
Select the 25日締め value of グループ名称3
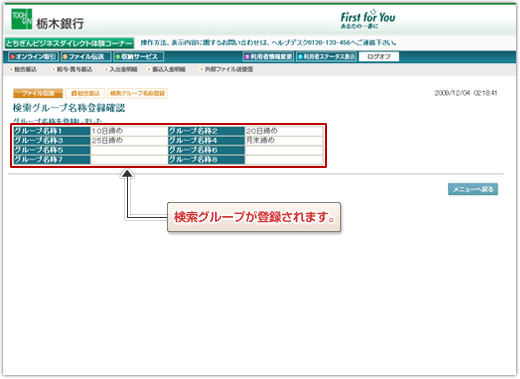coord(107,140)
